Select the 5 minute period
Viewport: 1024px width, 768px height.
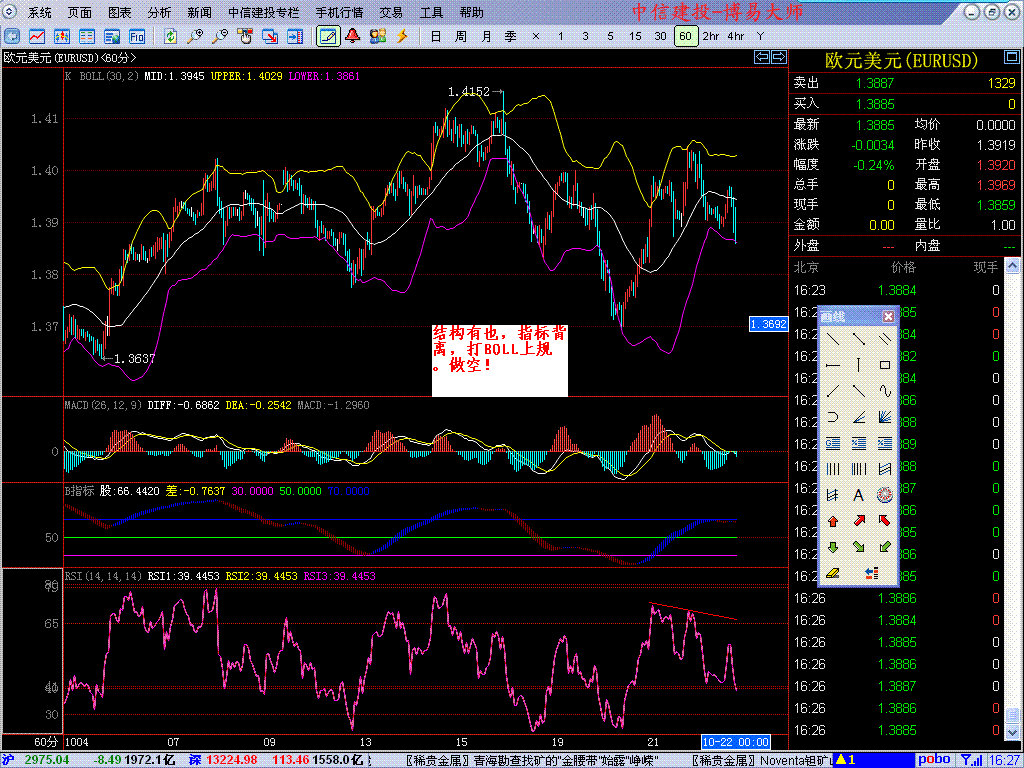tap(610, 37)
